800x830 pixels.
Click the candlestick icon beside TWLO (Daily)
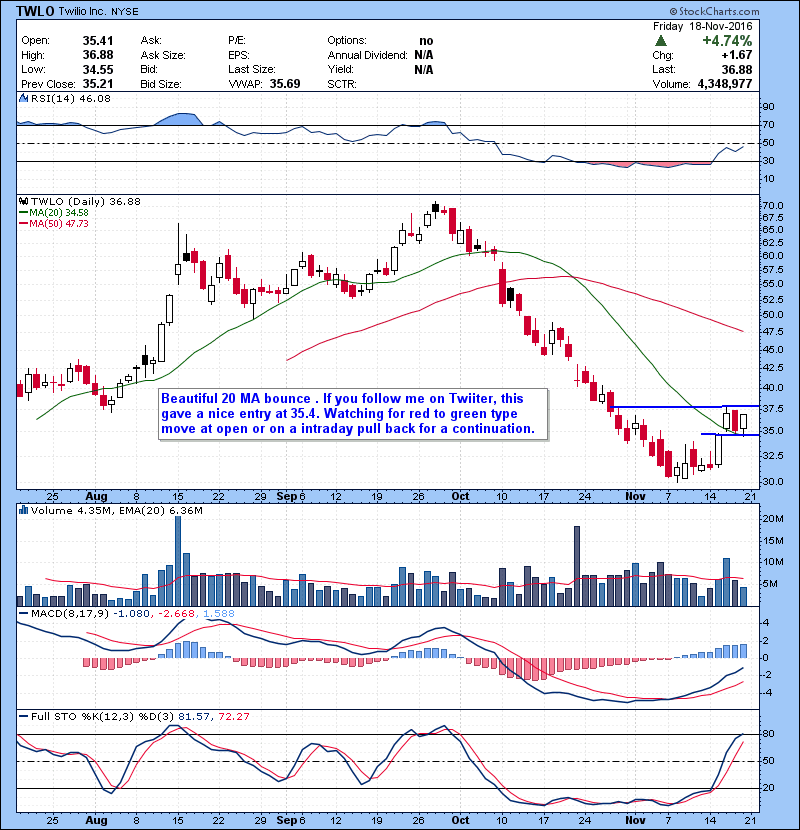click(x=23, y=202)
